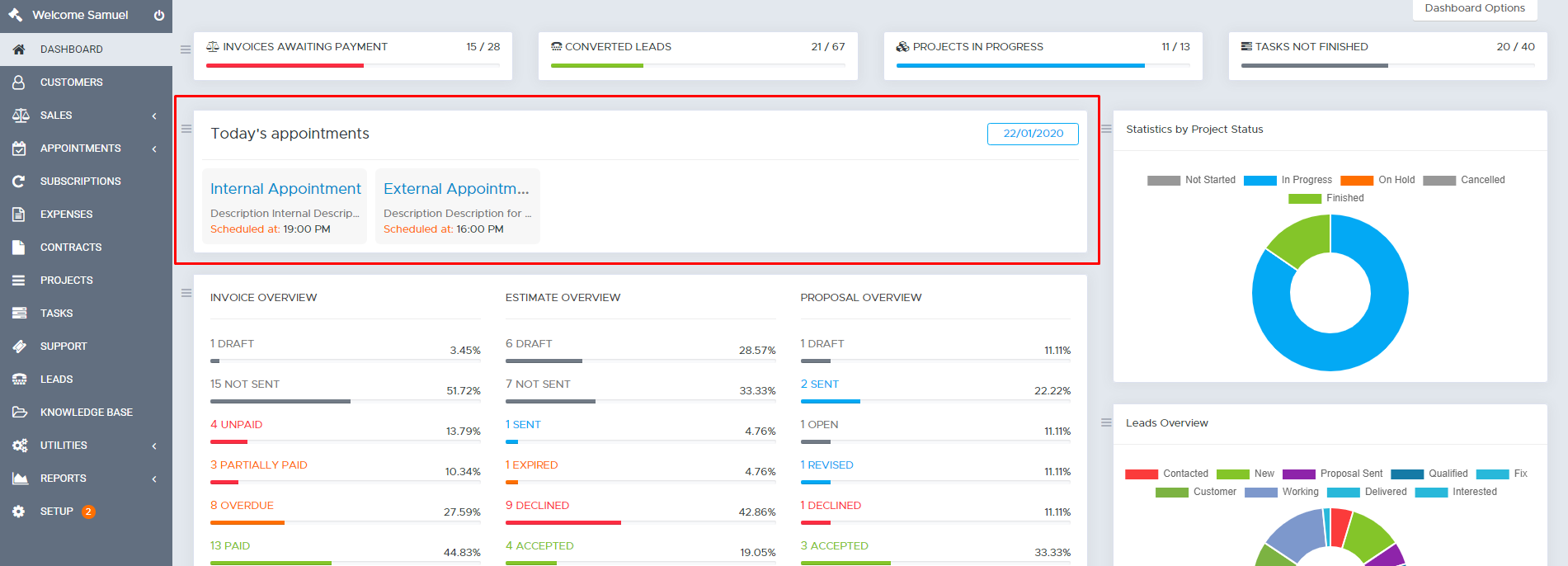
Task: Click the Knowledge Base folder icon
Action: (x=18, y=413)
